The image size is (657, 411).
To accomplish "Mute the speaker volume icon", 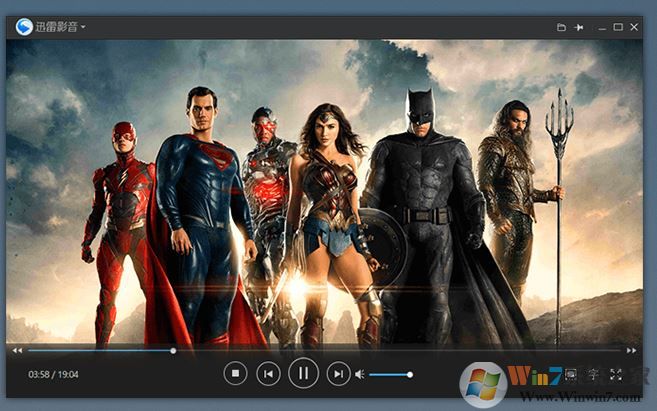I will pyautogui.click(x=360, y=375).
